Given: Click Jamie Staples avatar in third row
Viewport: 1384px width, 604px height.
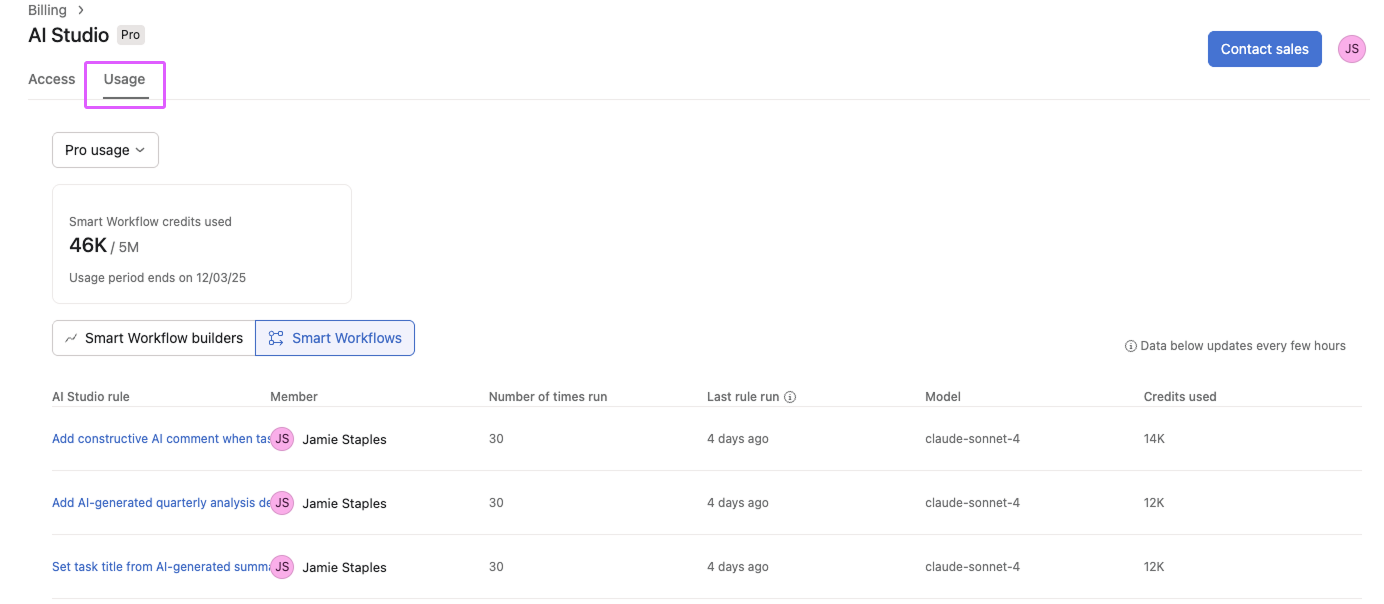Looking at the screenshot, I should pyautogui.click(x=282, y=567).
